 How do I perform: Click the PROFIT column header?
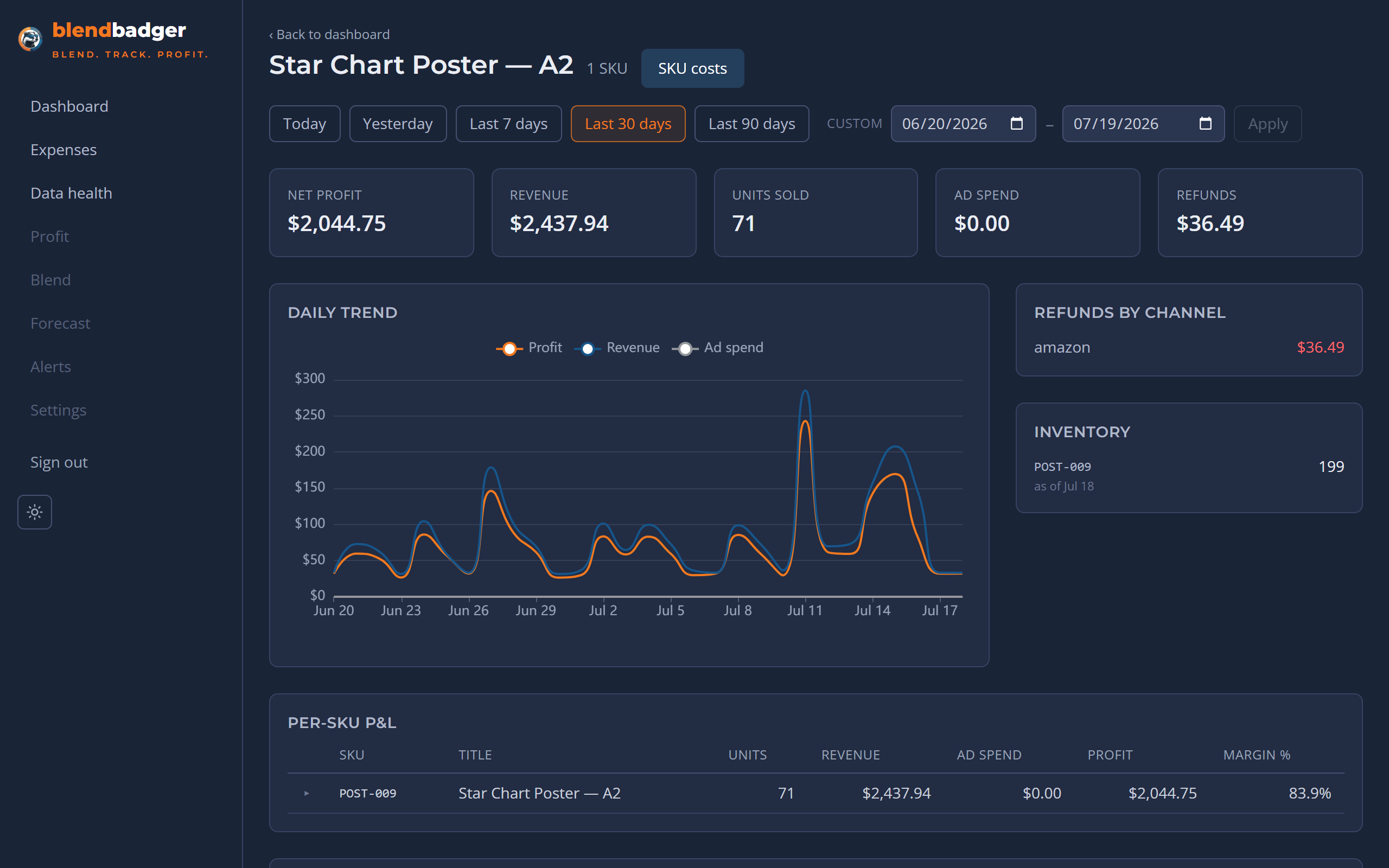(1110, 755)
